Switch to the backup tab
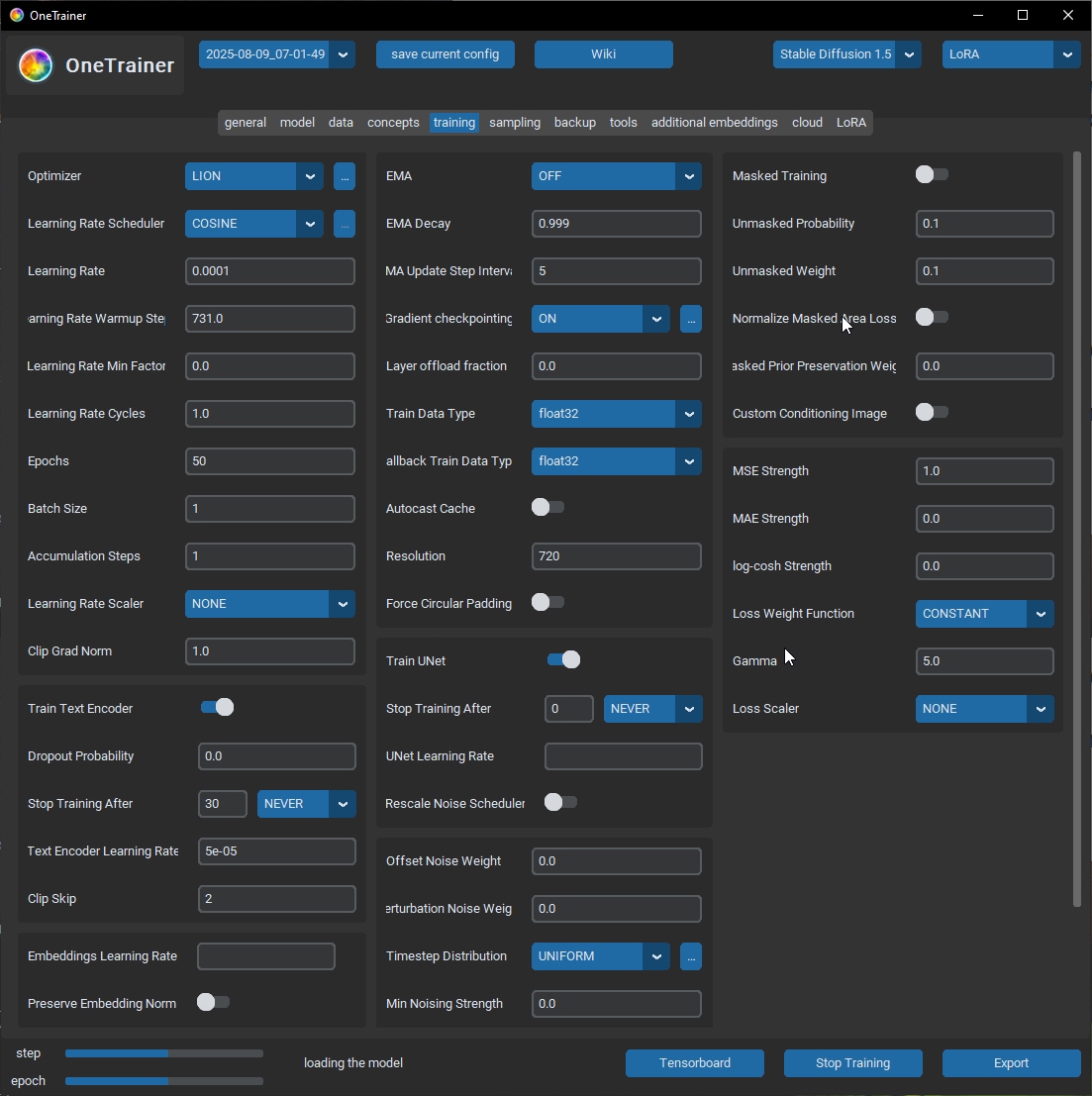Image resolution: width=1092 pixels, height=1096 pixels. 574,123
